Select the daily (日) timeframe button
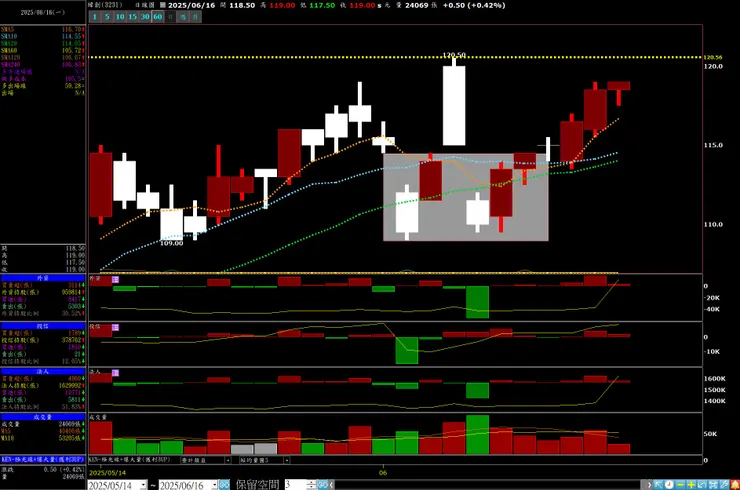Image resolution: width=740 pixels, height=490 pixels. [x=170, y=17]
